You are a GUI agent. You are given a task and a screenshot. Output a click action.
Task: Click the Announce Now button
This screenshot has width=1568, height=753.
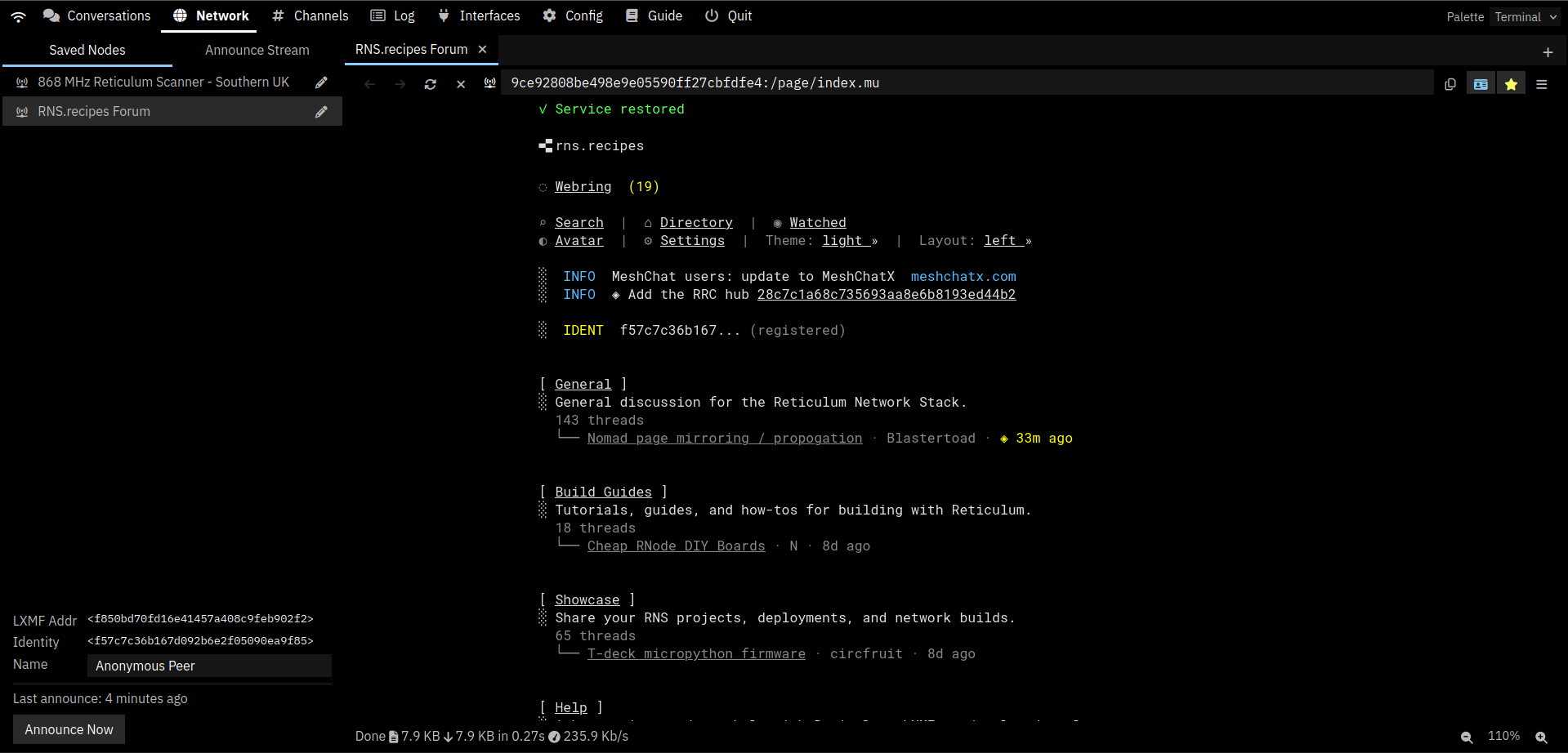tap(69, 730)
